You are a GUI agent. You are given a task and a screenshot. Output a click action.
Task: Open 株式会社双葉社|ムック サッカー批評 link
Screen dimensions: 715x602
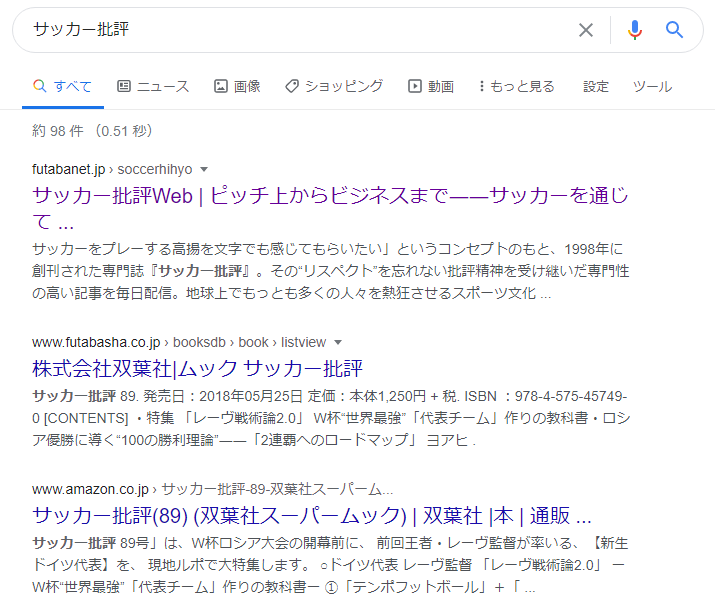(x=197, y=368)
